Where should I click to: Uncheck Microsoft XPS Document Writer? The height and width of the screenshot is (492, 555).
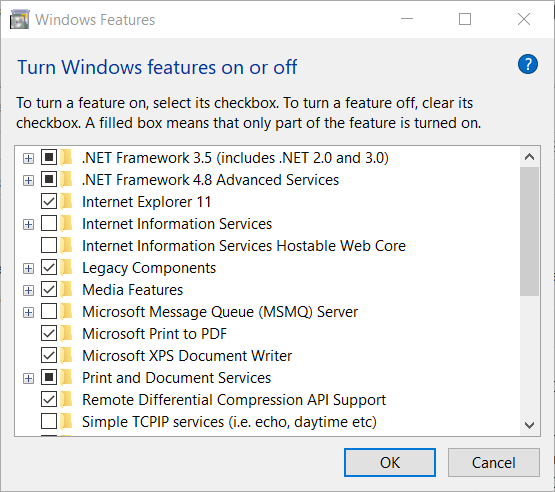[x=49, y=355]
